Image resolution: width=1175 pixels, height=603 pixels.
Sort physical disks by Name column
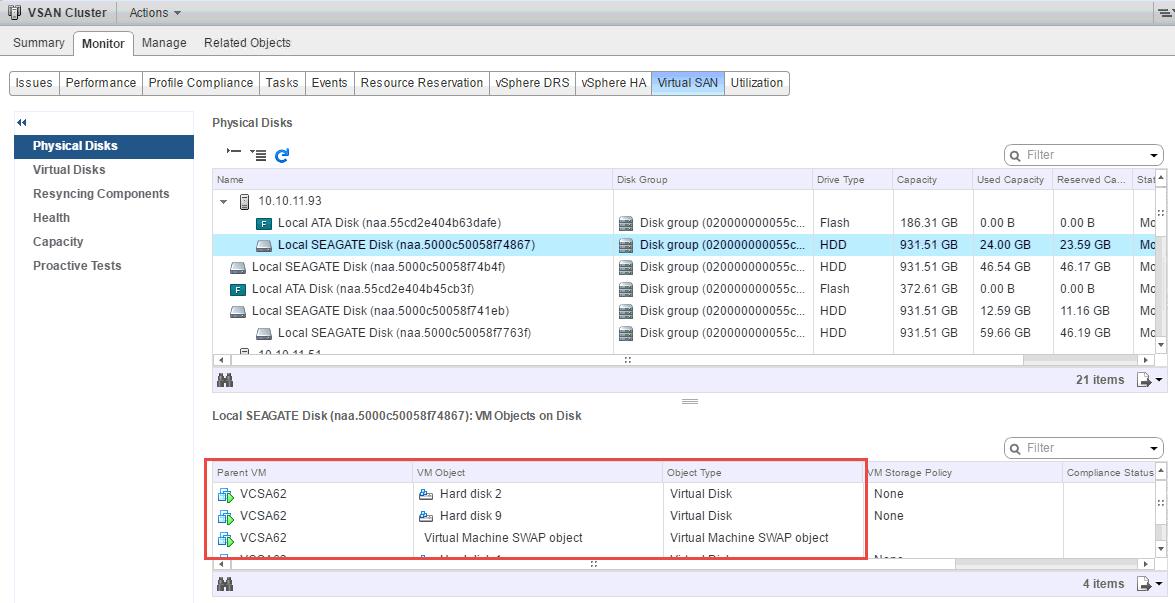coord(412,180)
